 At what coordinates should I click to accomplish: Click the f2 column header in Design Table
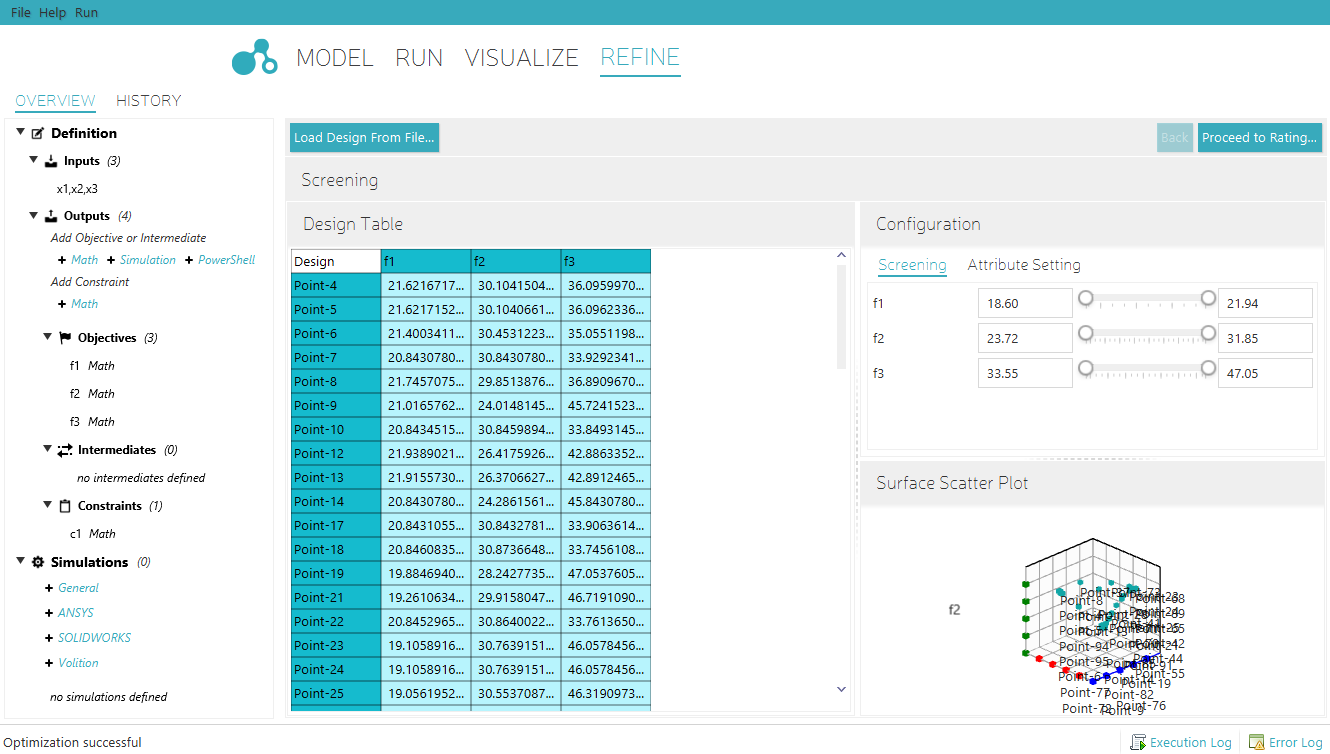(x=516, y=262)
